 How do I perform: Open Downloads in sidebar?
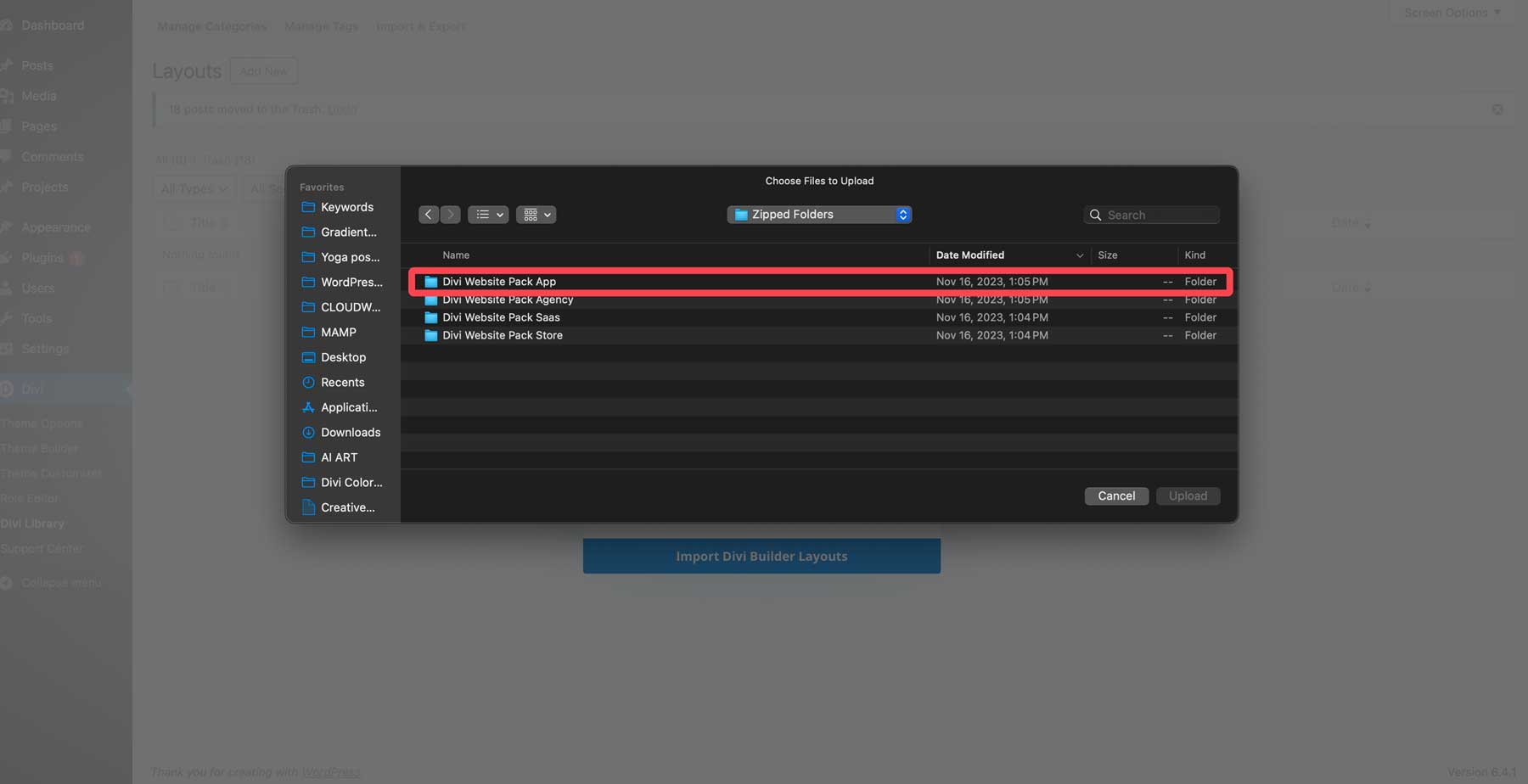(350, 432)
